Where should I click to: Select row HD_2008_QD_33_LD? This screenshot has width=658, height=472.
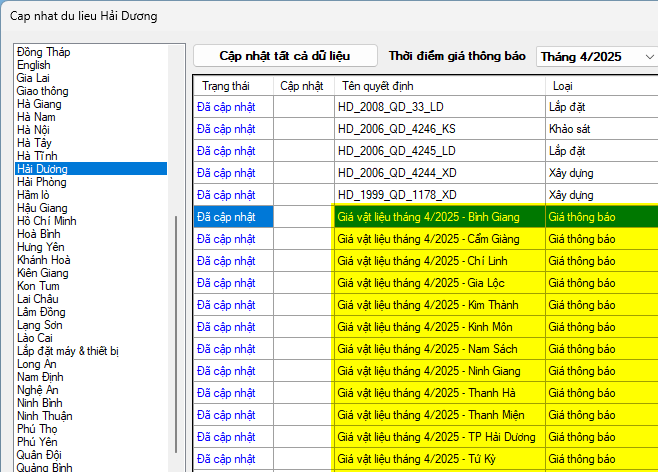[x=426, y=107]
